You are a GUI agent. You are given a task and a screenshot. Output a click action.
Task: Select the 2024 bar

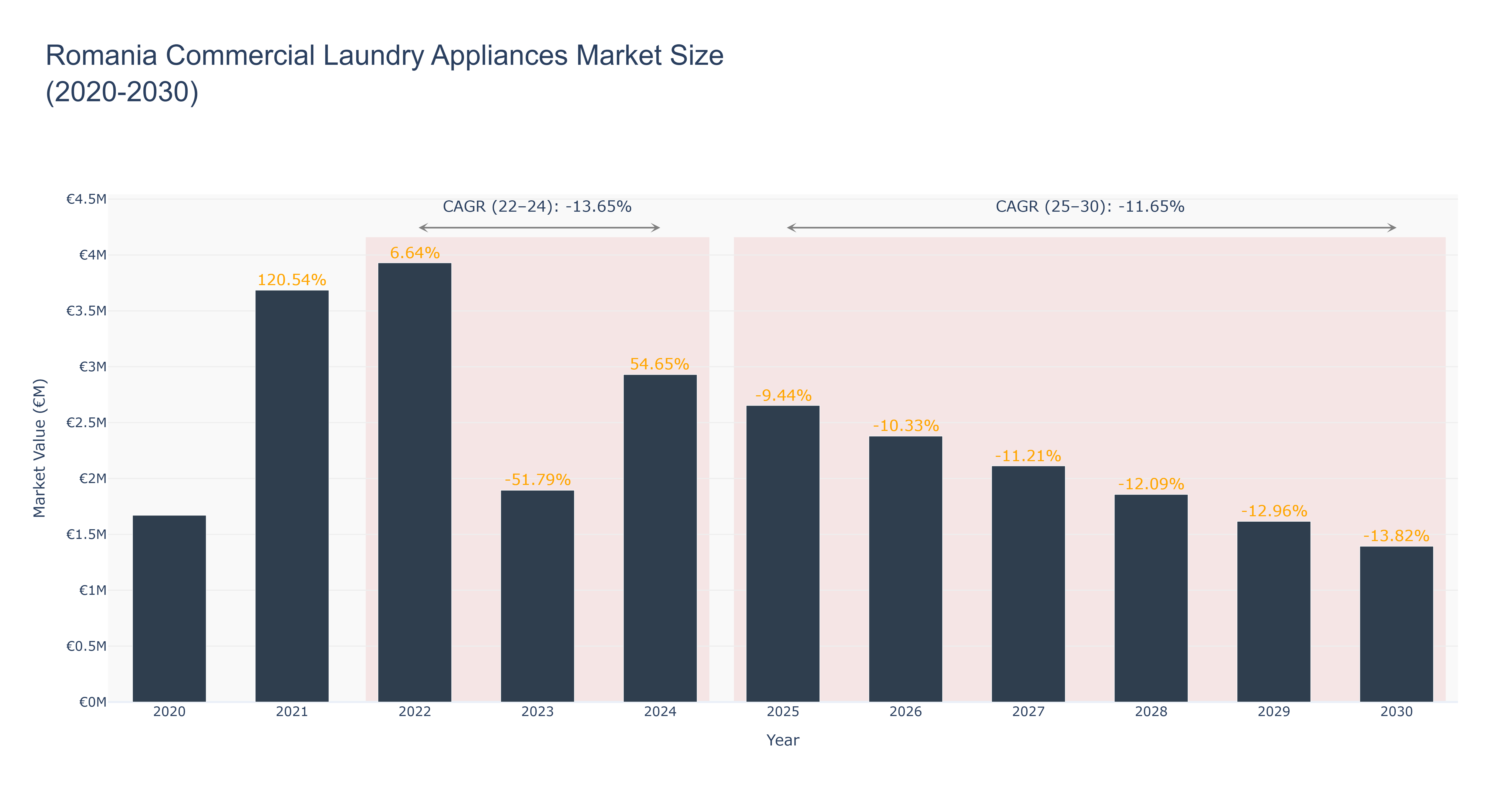click(660, 538)
